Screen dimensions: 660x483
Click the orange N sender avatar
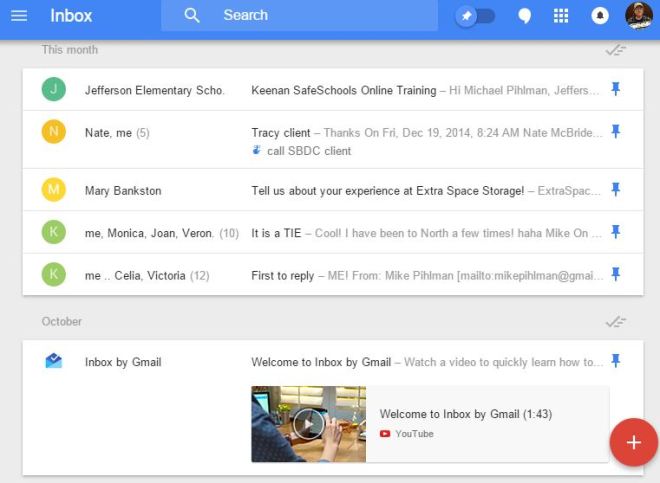(53, 131)
